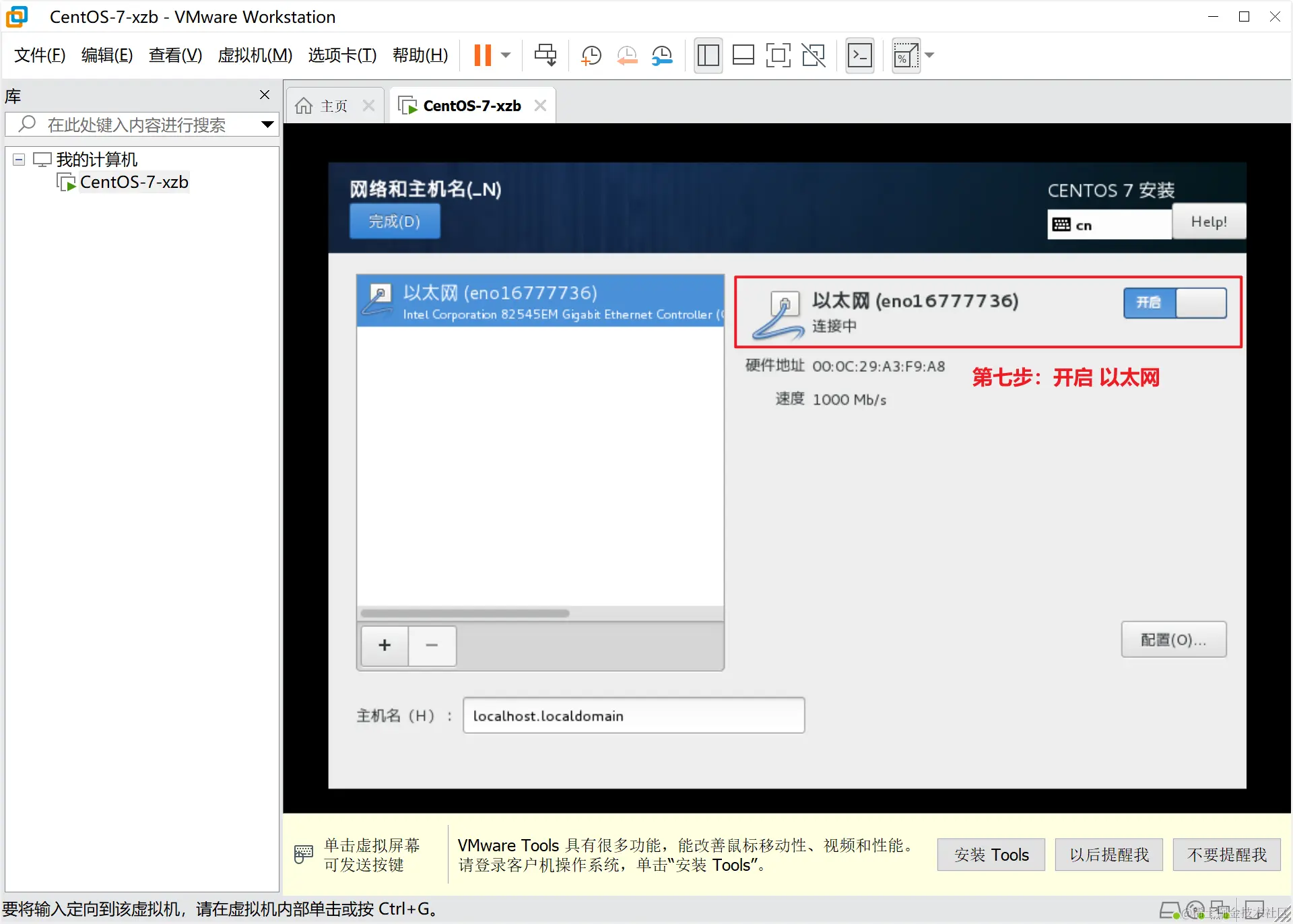Screen dimensions: 1293x924
Task: Open the 选项卡(T) menu
Action: (x=342, y=55)
